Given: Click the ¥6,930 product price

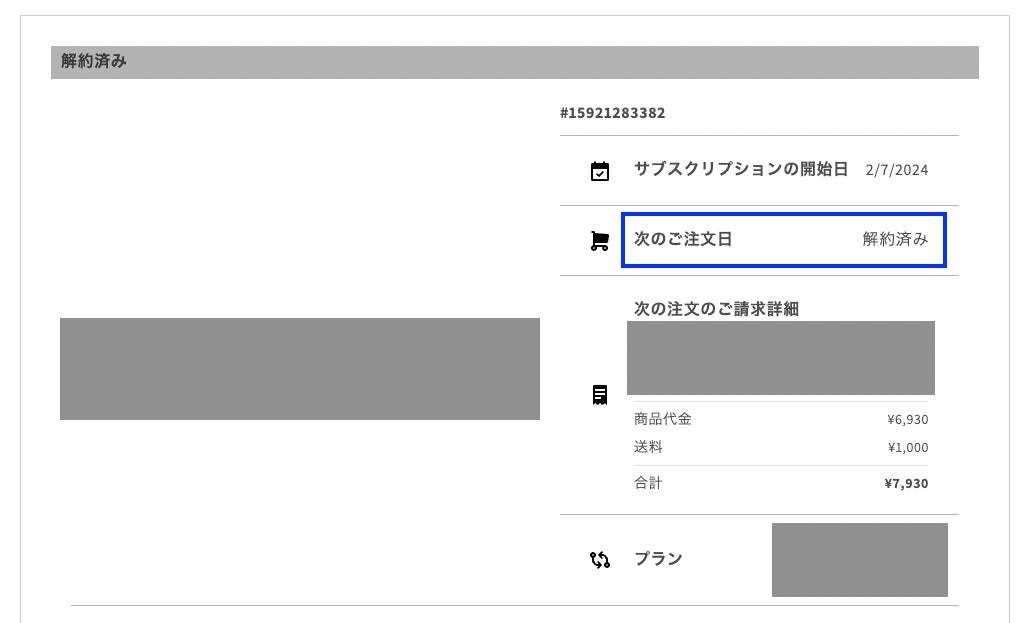Looking at the screenshot, I should tap(907, 420).
